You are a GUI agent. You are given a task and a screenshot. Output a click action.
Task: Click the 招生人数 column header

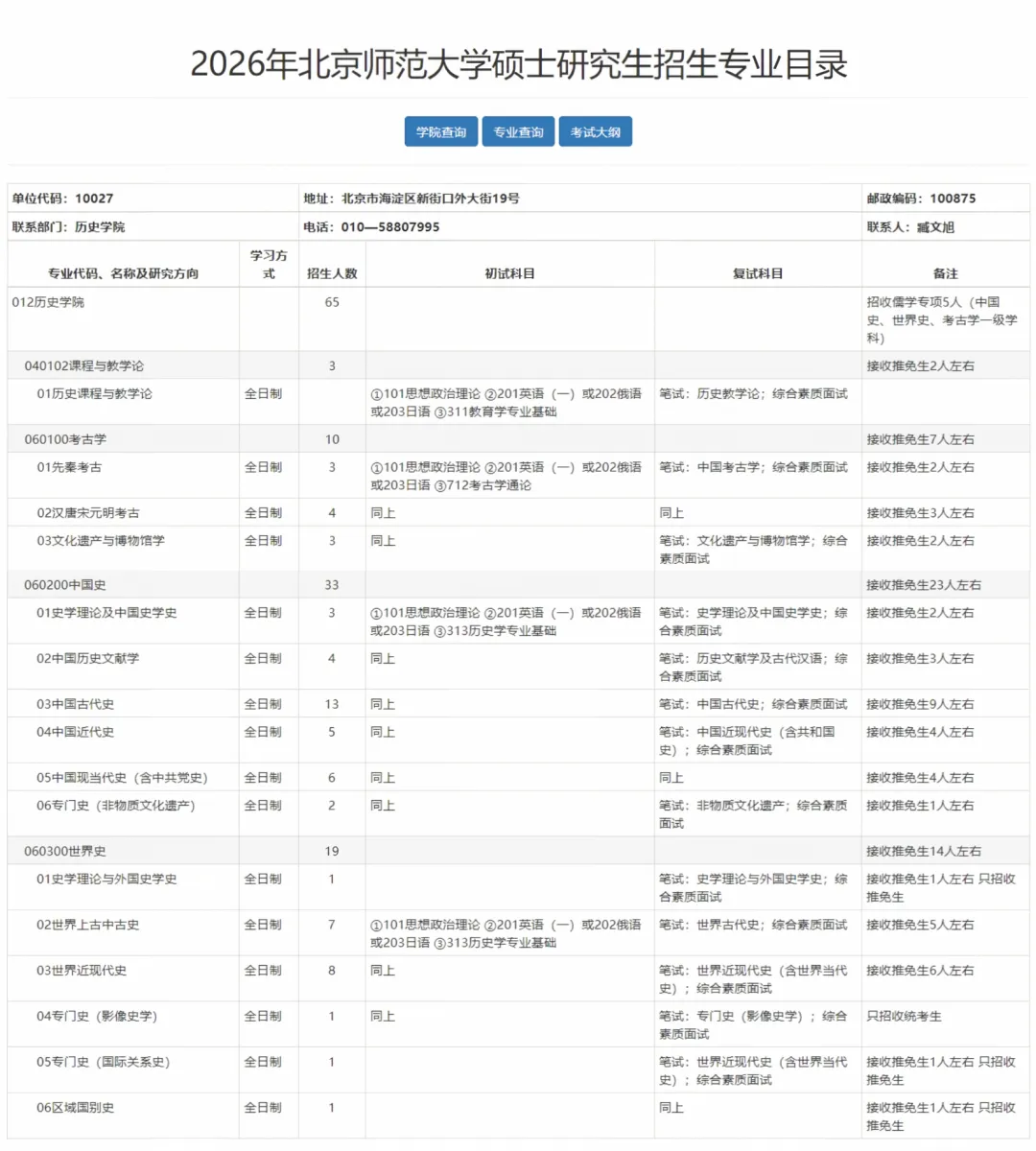click(x=332, y=273)
